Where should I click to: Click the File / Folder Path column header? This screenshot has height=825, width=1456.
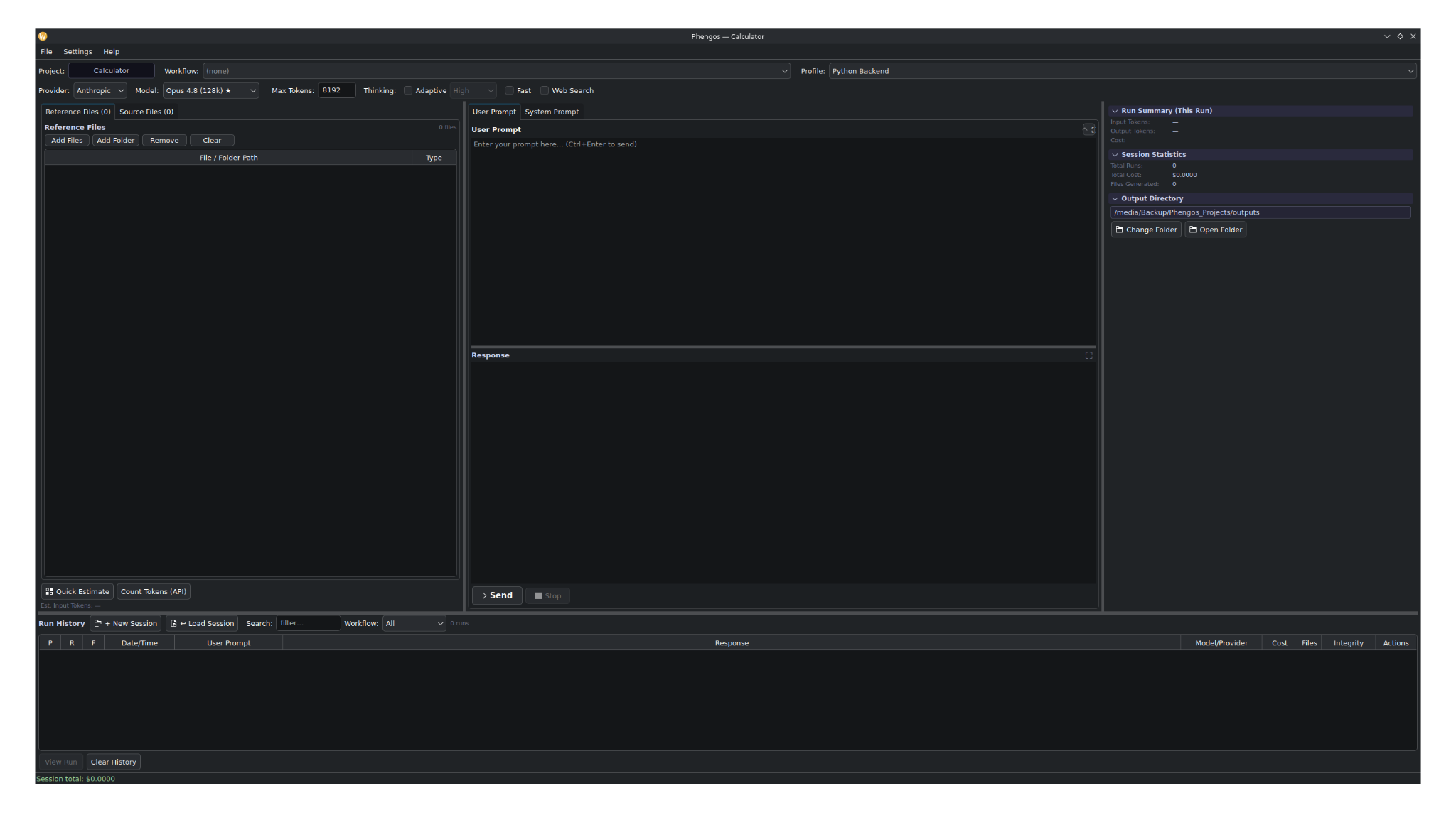pyautogui.click(x=228, y=158)
